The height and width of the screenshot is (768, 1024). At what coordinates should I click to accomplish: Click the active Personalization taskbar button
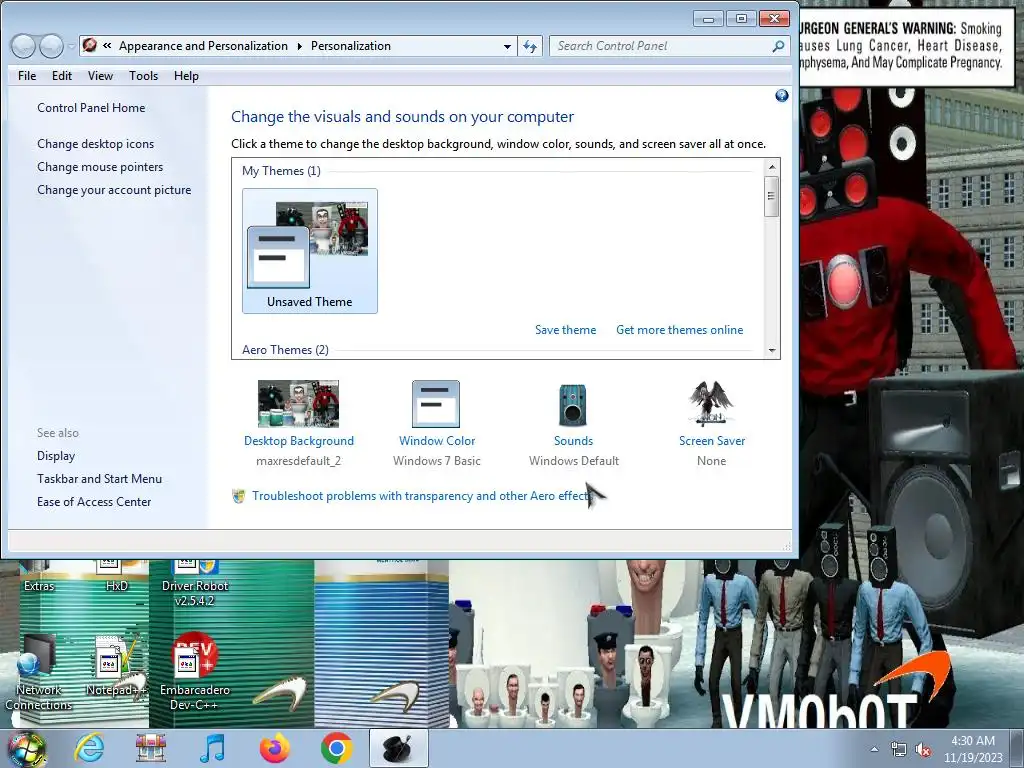click(398, 748)
